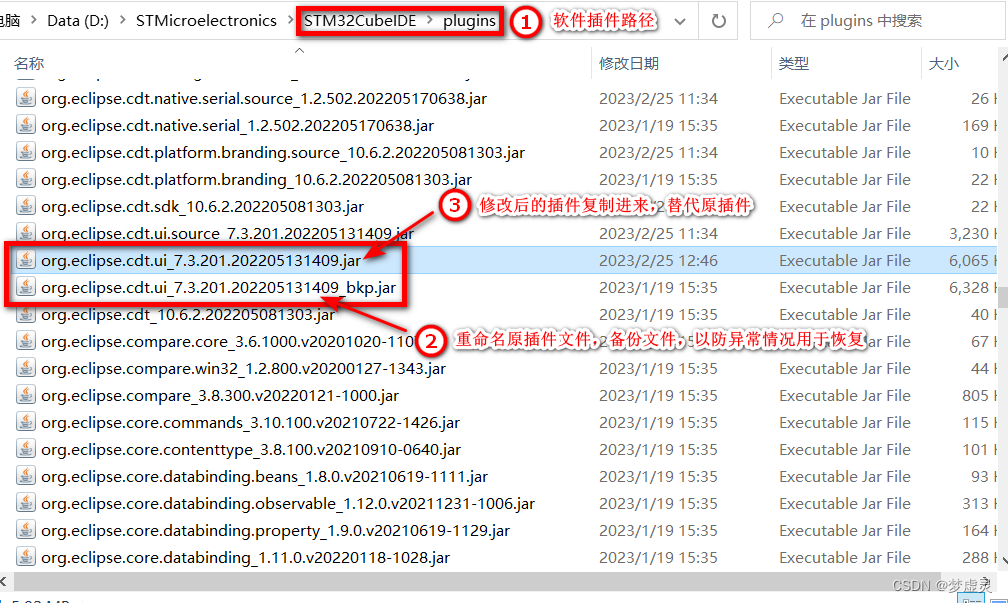Click the refresh button in address bar
Viewport: 1008px width, 603px height.
(x=718, y=21)
